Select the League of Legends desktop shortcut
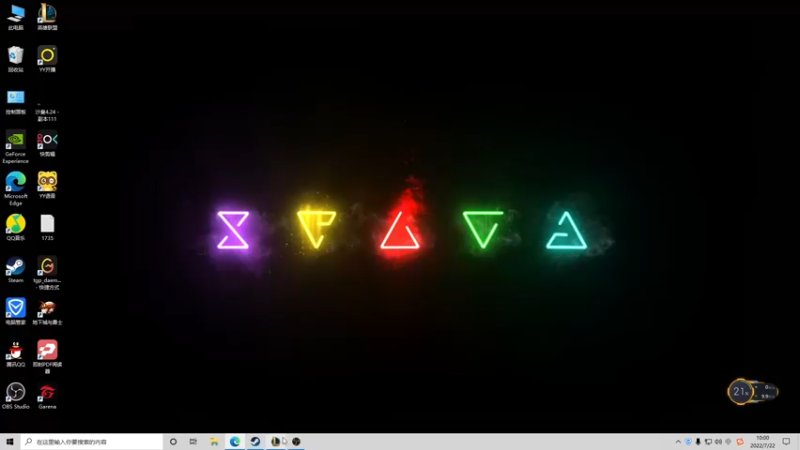This screenshot has width=800, height=450. pyautogui.click(x=47, y=17)
